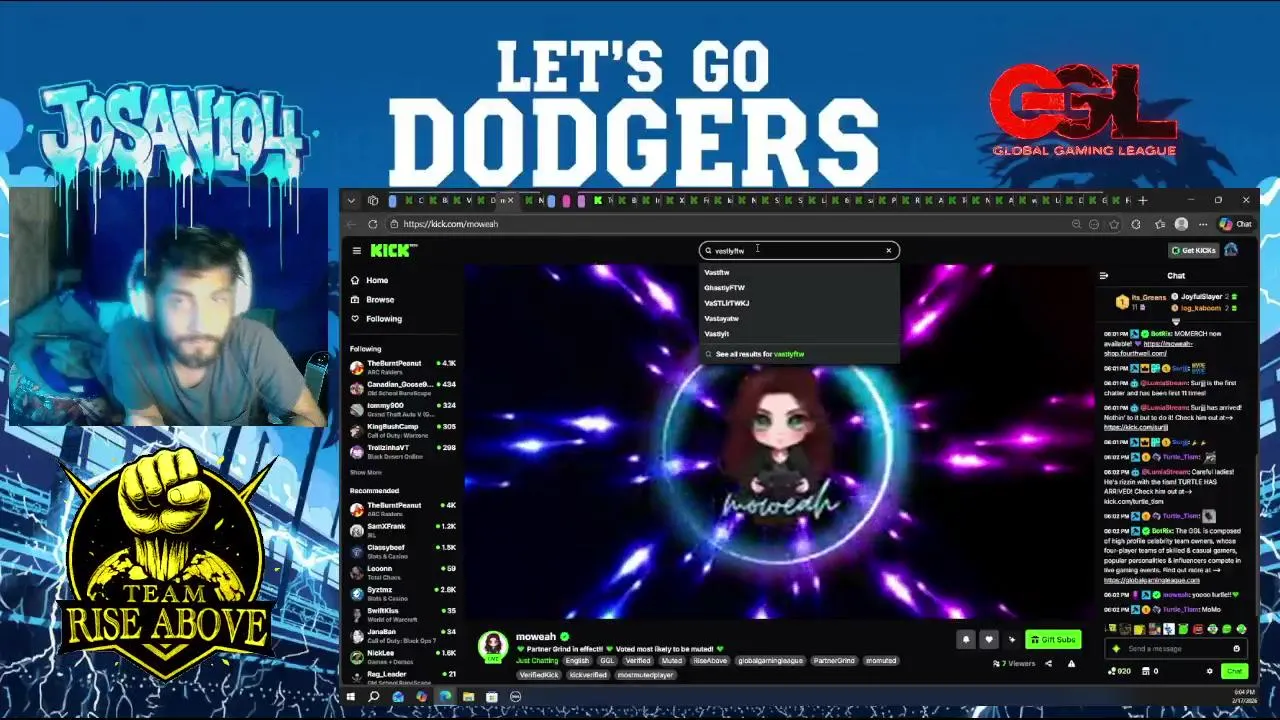Clear the search box with X
Image resolution: width=1280 pixels, height=720 pixels.
point(888,250)
